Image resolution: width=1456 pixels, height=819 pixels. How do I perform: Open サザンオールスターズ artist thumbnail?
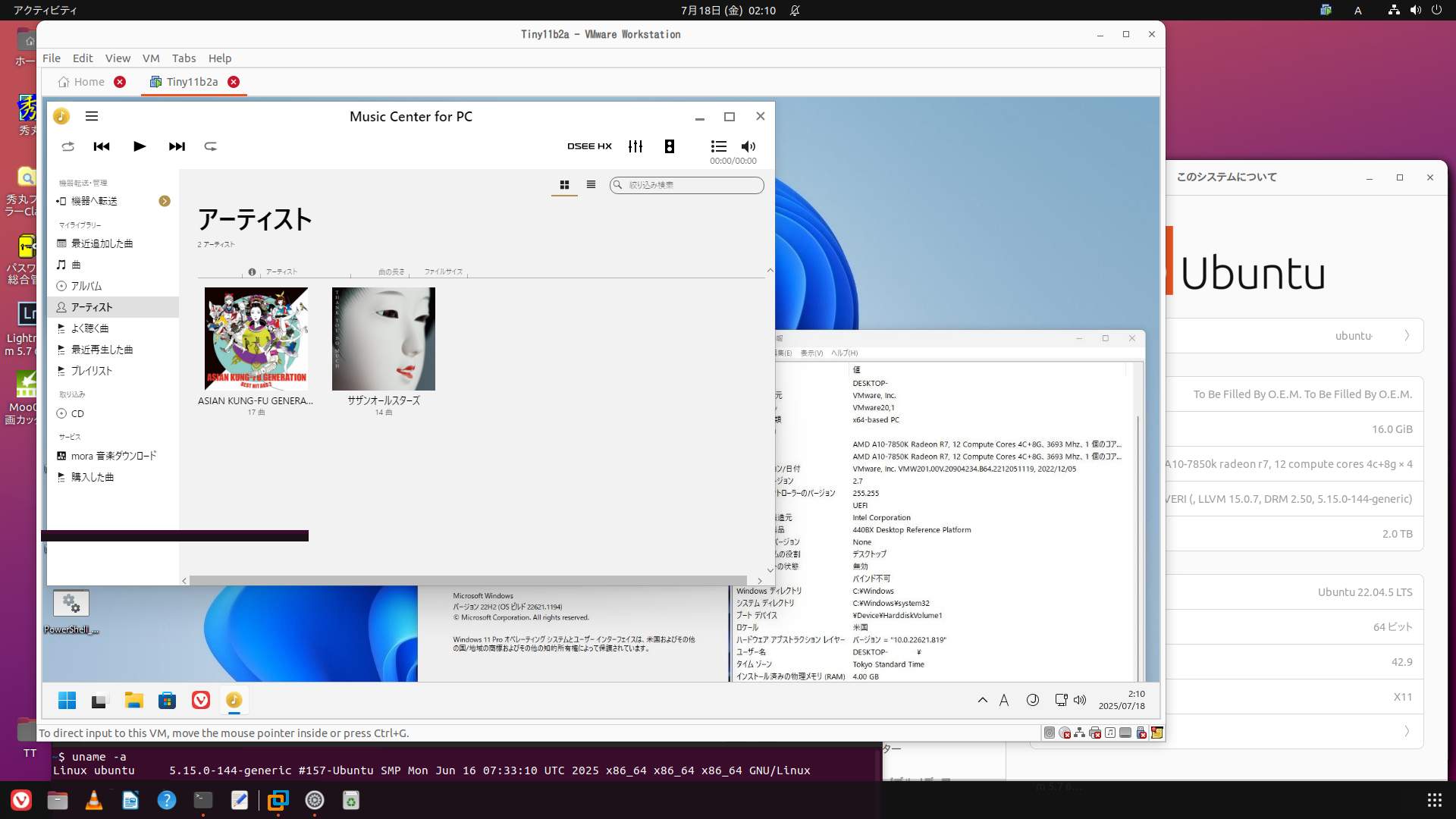coord(384,339)
